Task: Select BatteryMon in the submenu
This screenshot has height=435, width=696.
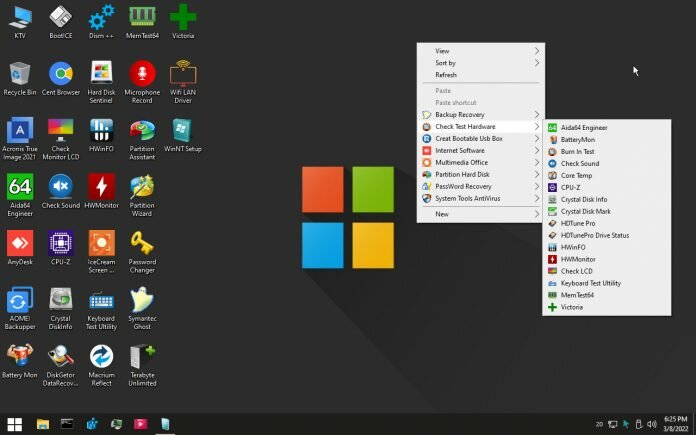Action: (606, 139)
